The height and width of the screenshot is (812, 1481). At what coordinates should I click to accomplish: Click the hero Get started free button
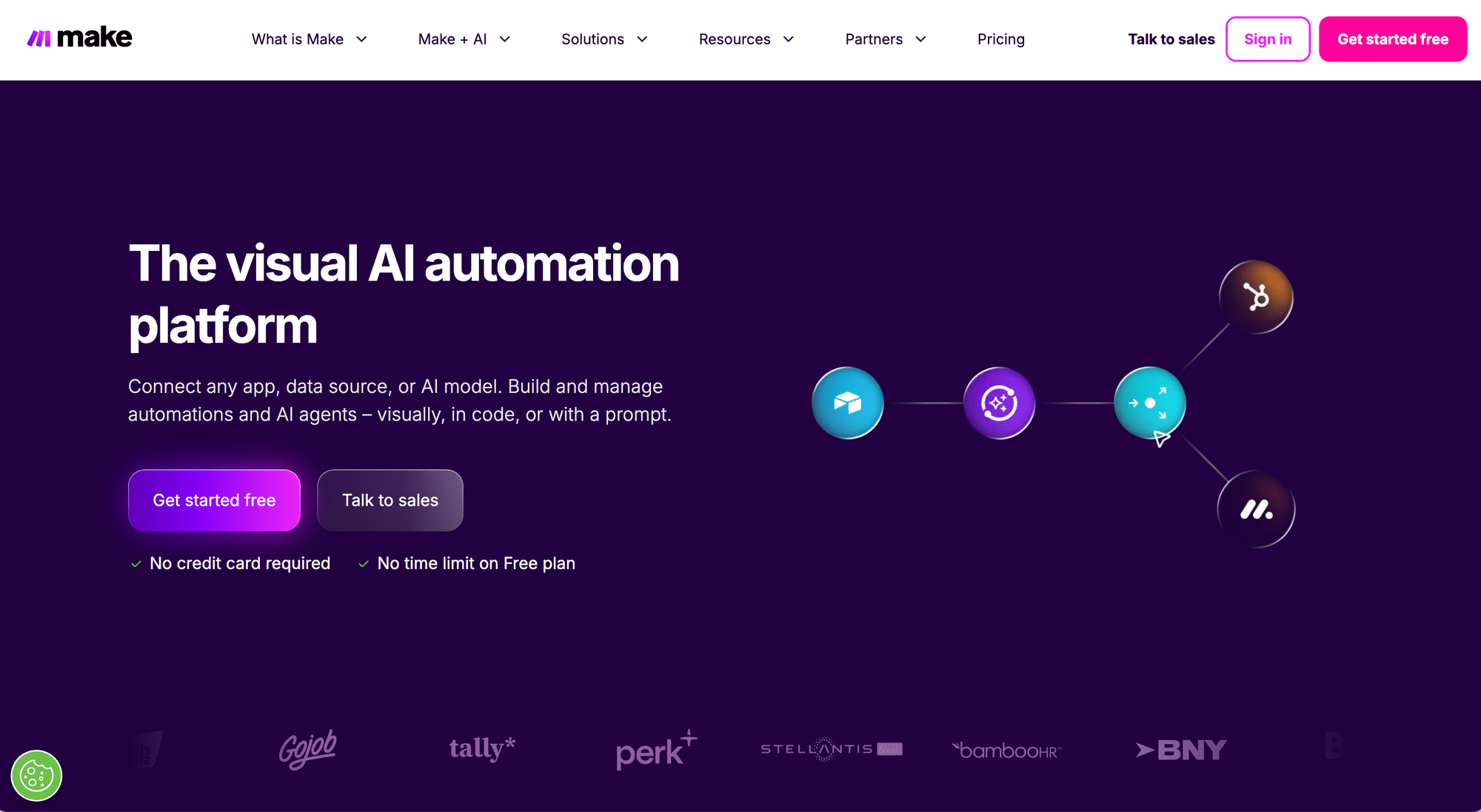pyautogui.click(x=214, y=500)
